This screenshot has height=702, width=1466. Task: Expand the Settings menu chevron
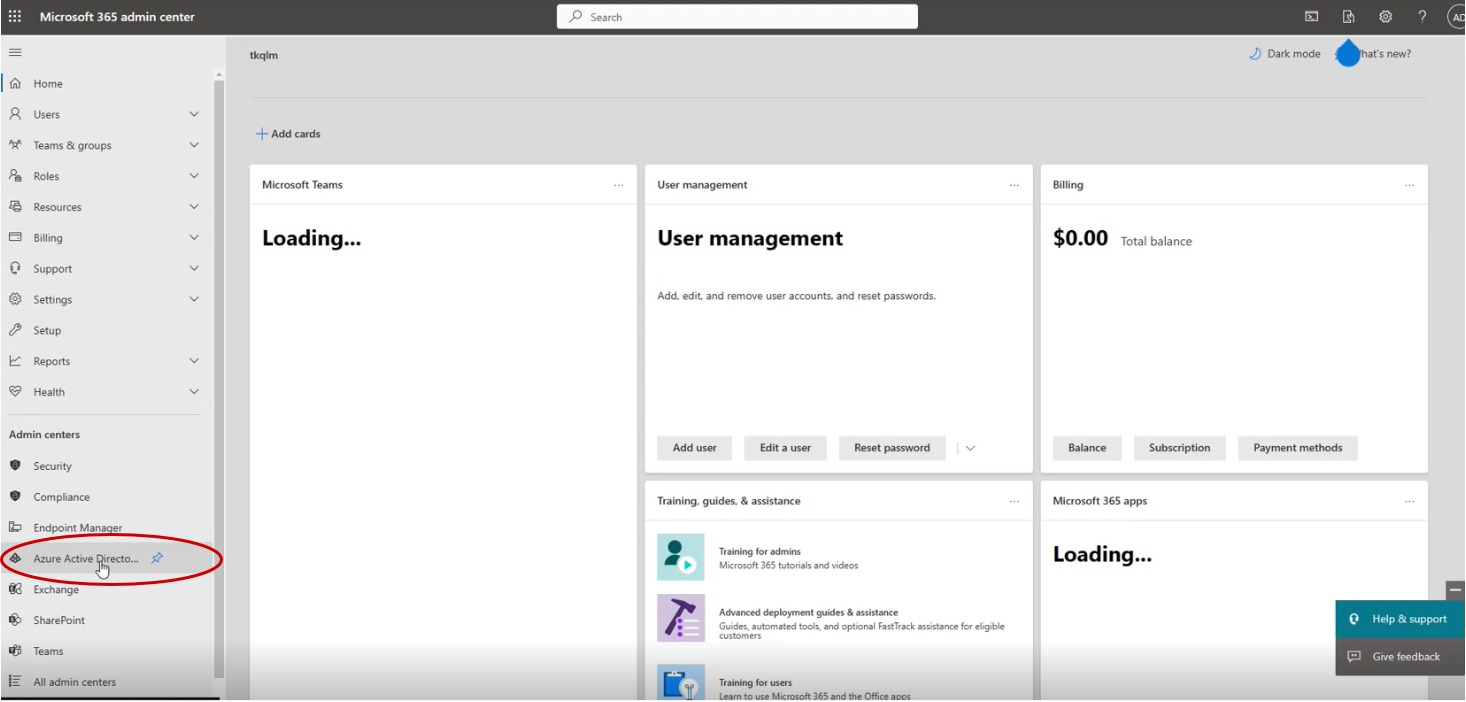(x=194, y=299)
